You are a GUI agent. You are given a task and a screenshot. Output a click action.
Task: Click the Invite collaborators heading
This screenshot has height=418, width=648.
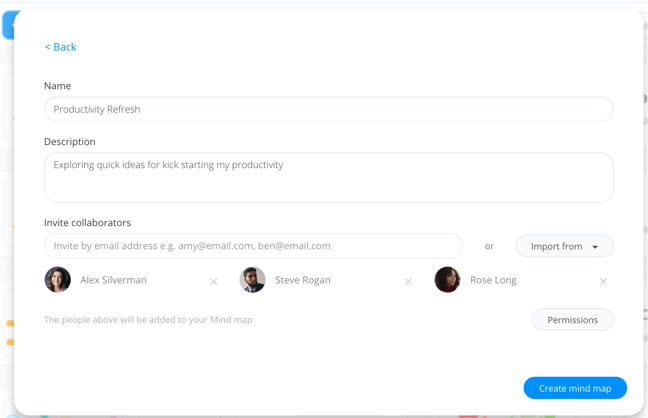coord(87,222)
